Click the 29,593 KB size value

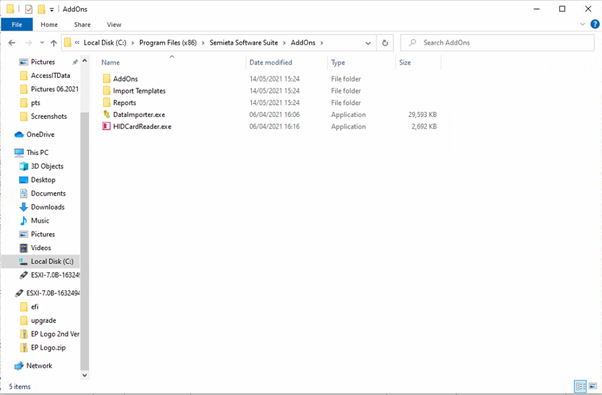[422, 114]
